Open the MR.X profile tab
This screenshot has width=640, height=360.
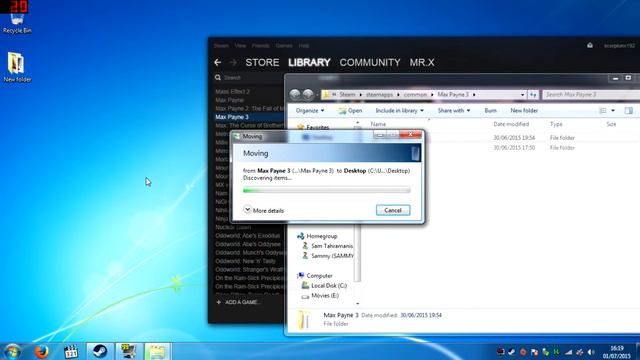click(422, 62)
